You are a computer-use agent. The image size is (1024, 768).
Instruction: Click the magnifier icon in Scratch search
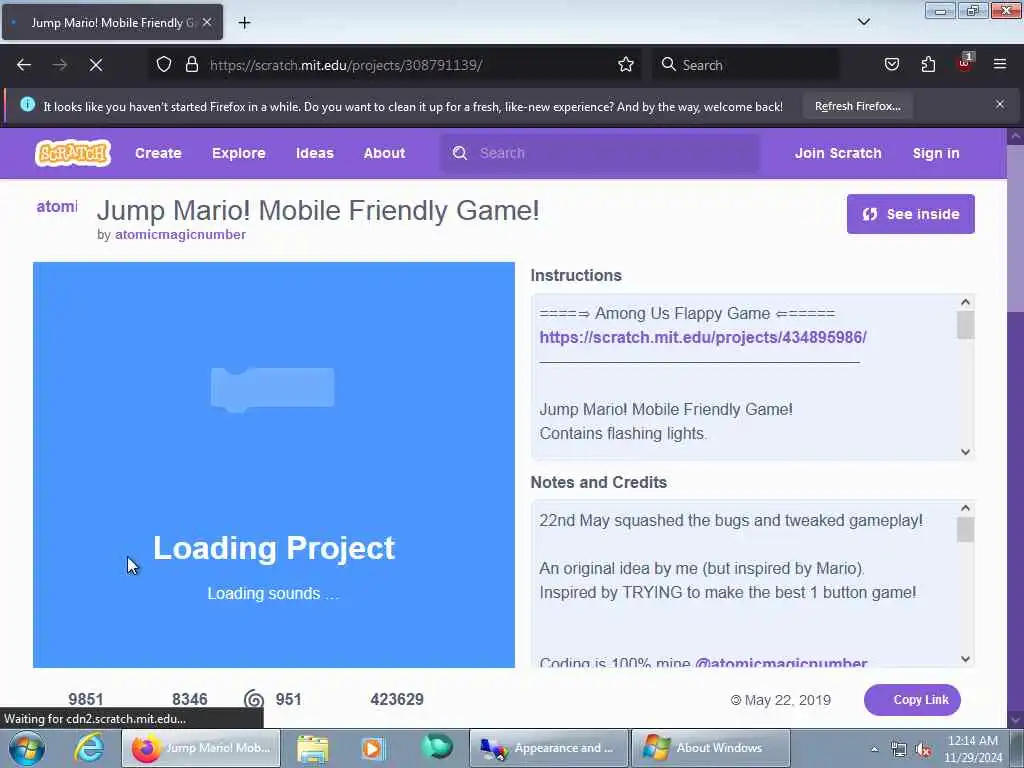(x=460, y=153)
